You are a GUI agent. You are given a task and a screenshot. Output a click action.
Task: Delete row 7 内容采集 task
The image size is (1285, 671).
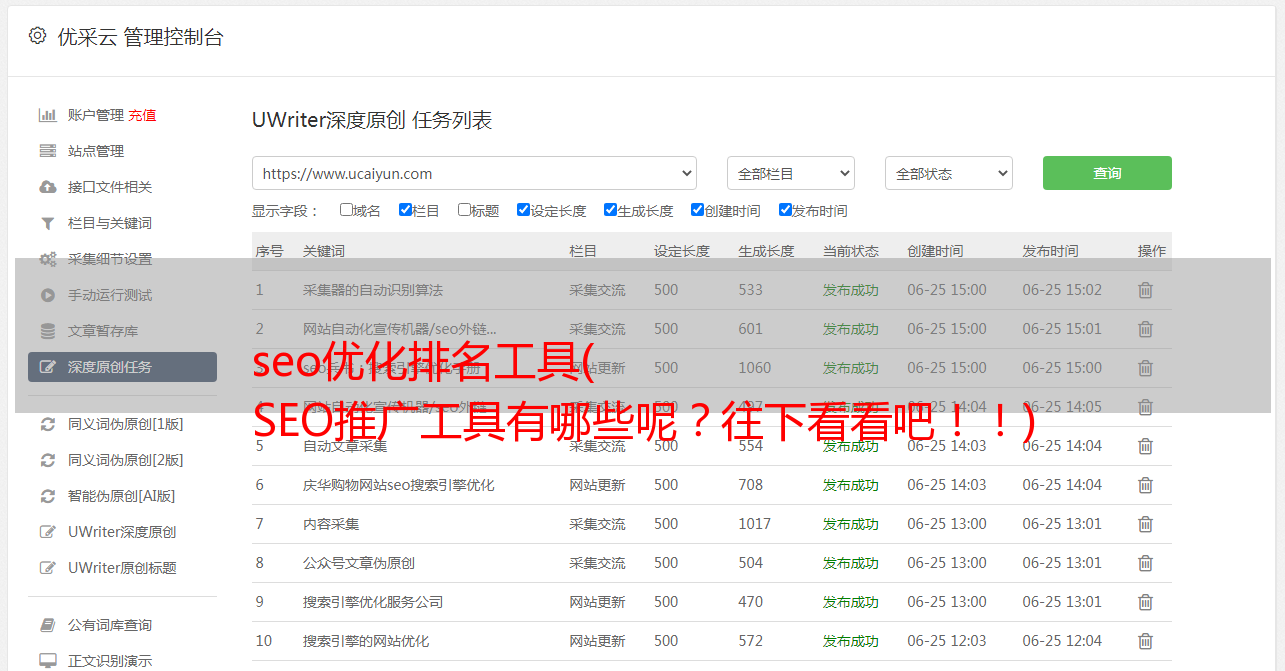pyautogui.click(x=1146, y=524)
